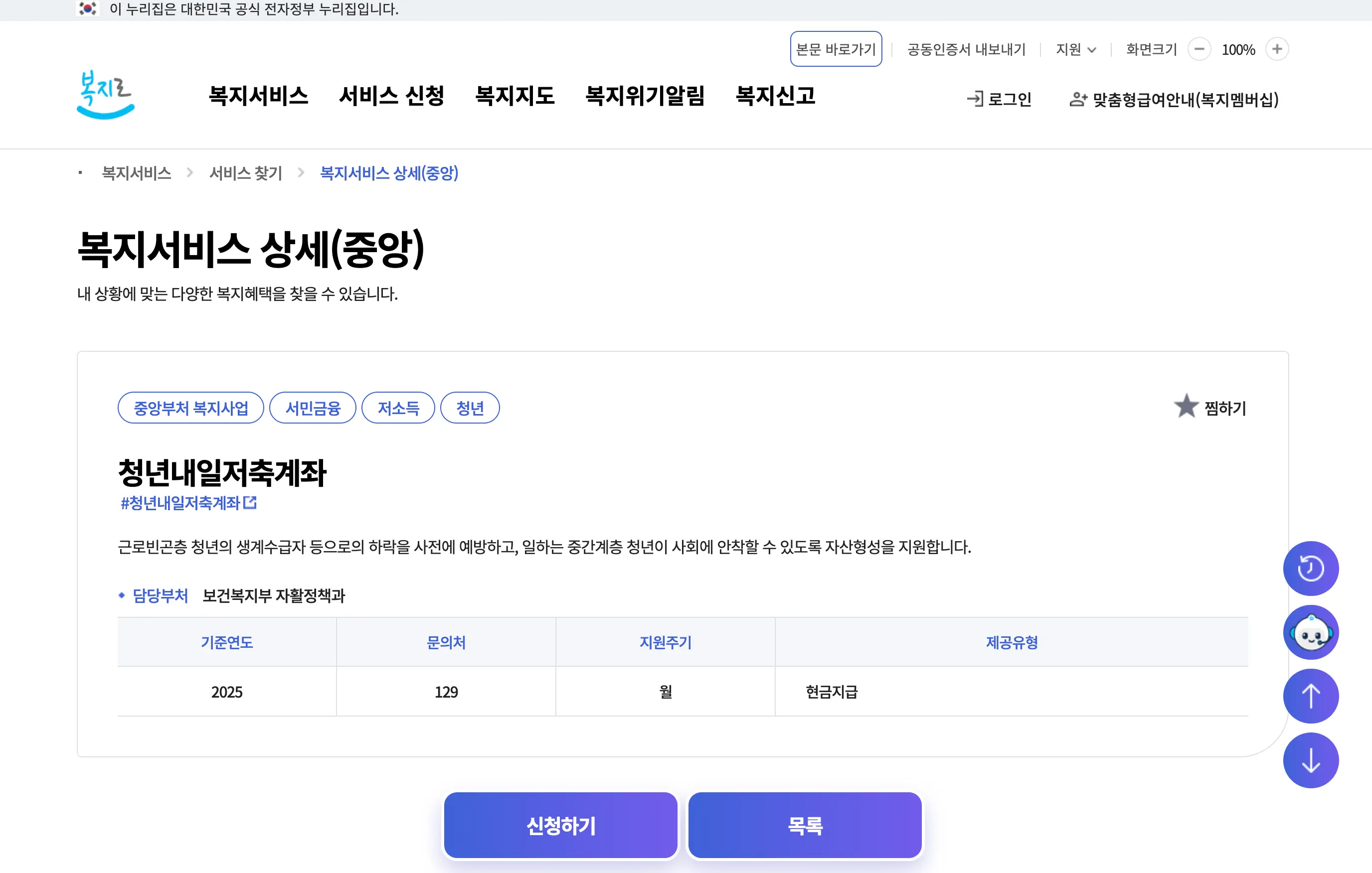Image resolution: width=1372 pixels, height=873 pixels.
Task: Decrease screen size with minus button
Action: point(1199,49)
